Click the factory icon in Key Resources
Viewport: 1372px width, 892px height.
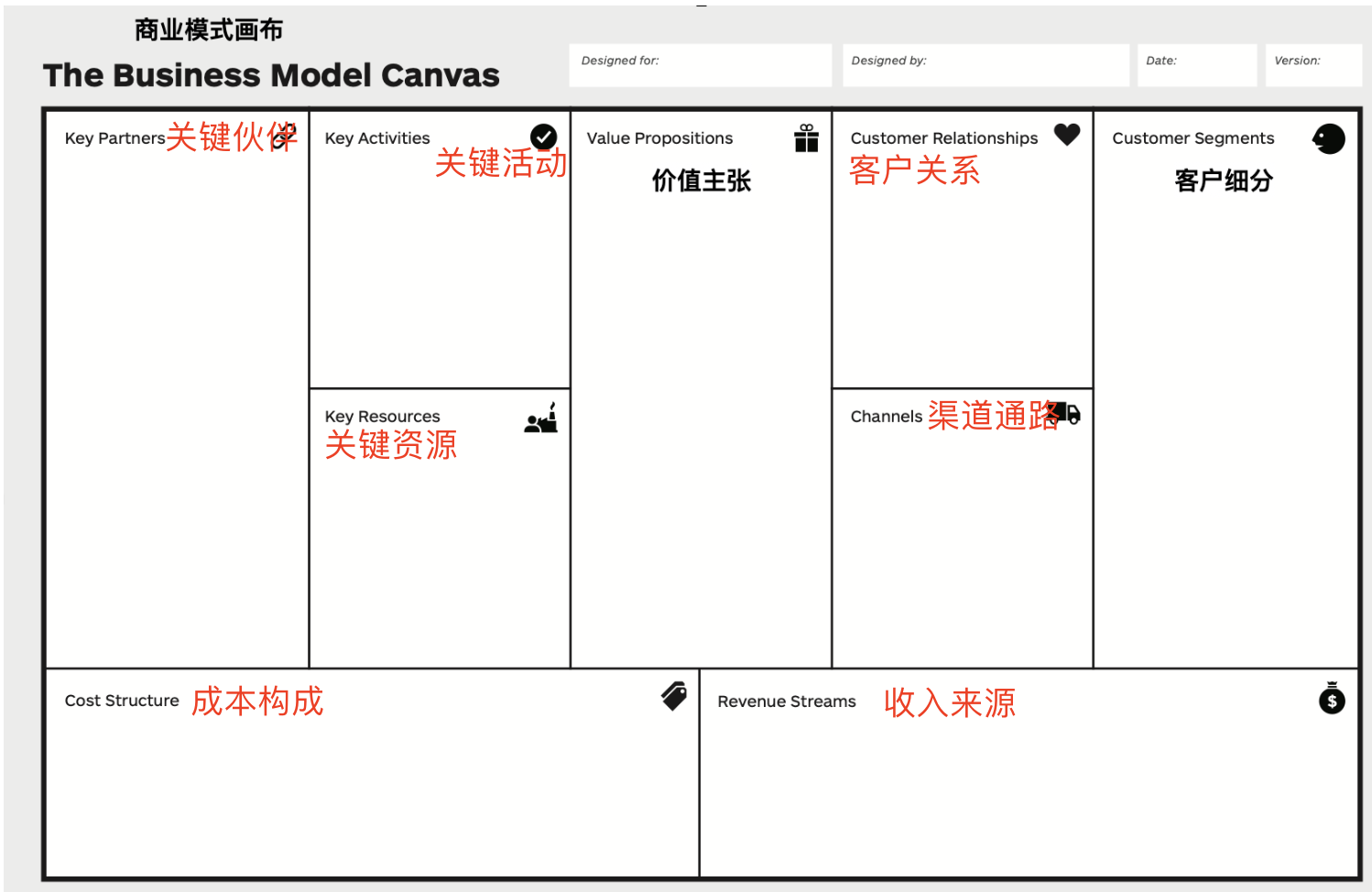(x=541, y=419)
